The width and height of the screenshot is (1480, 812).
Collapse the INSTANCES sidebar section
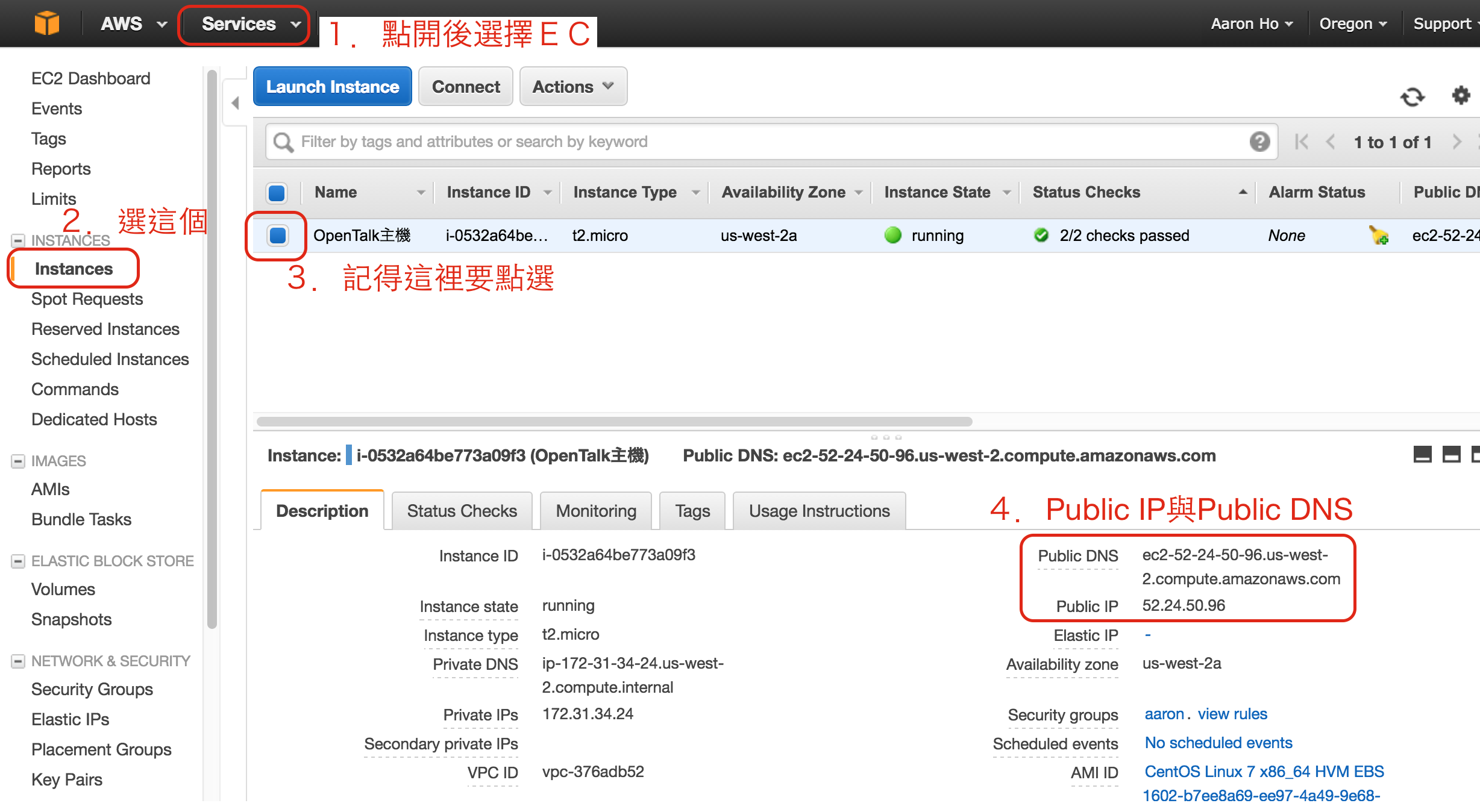[x=18, y=240]
